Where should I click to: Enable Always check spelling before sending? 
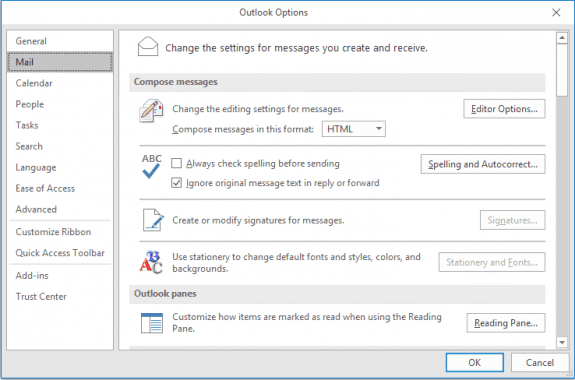(176, 163)
